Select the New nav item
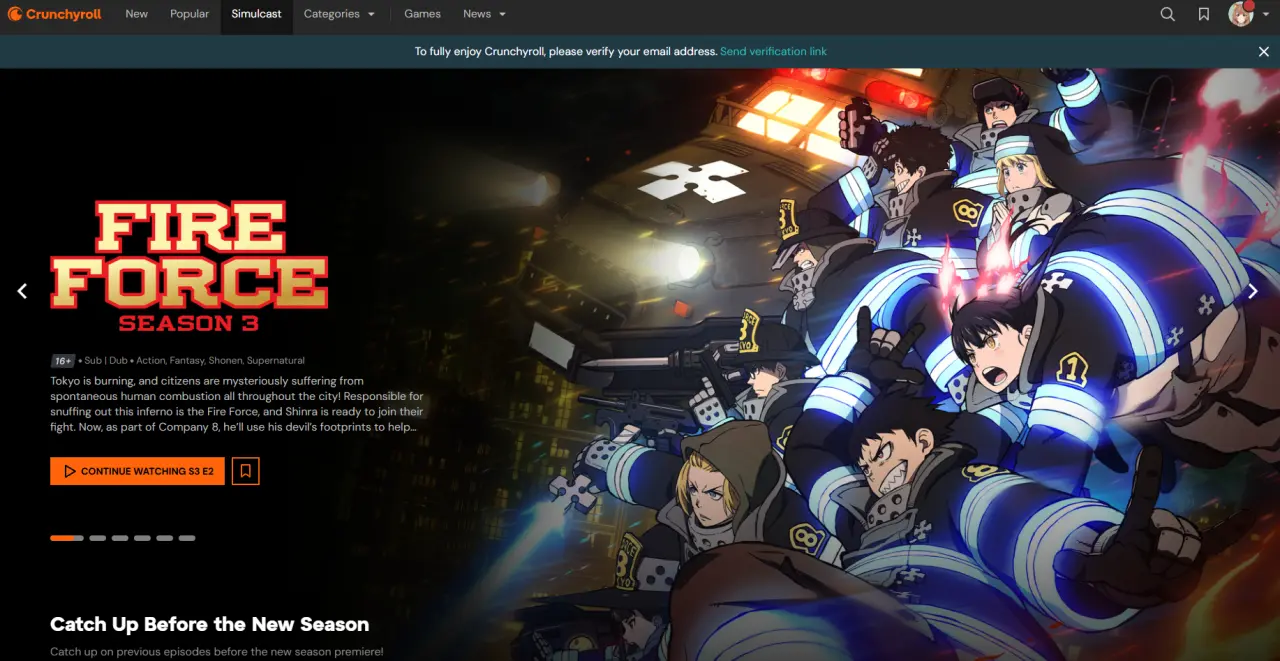The width and height of the screenshot is (1280, 661). pyautogui.click(x=137, y=14)
